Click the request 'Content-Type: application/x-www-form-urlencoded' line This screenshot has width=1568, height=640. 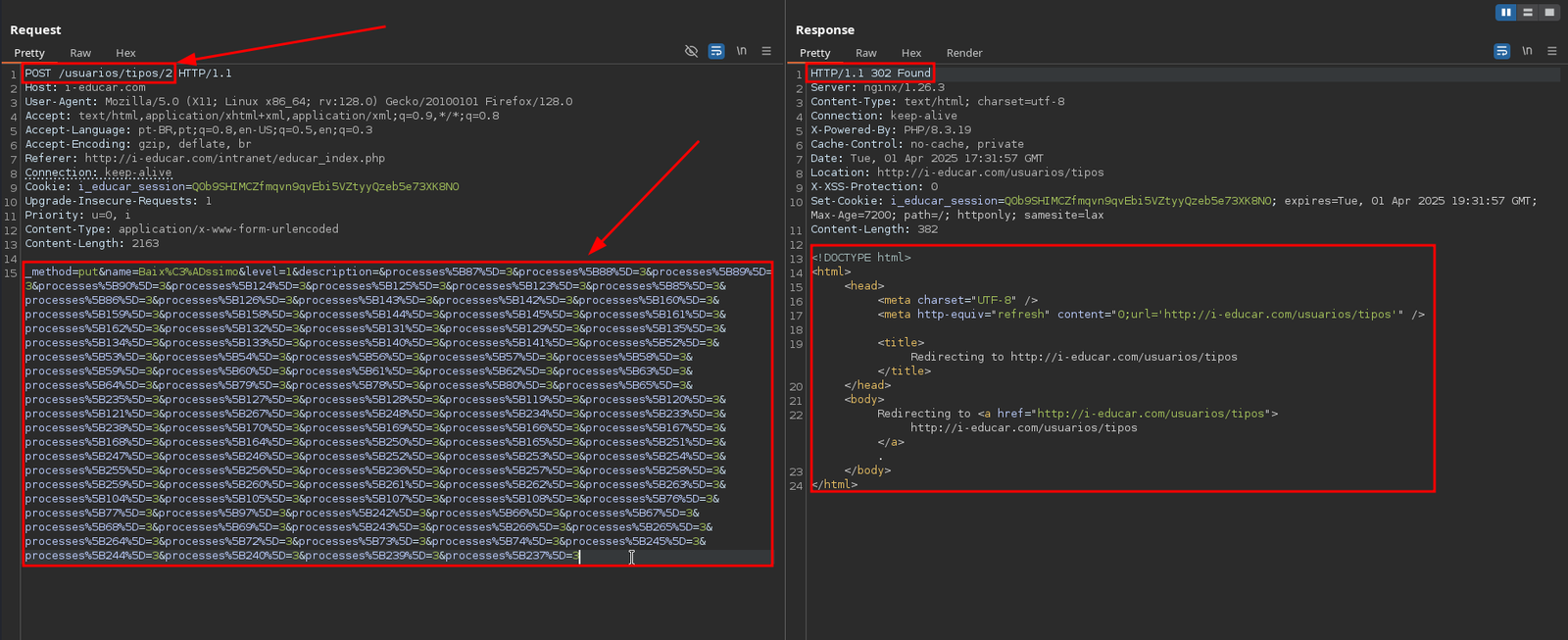point(181,229)
